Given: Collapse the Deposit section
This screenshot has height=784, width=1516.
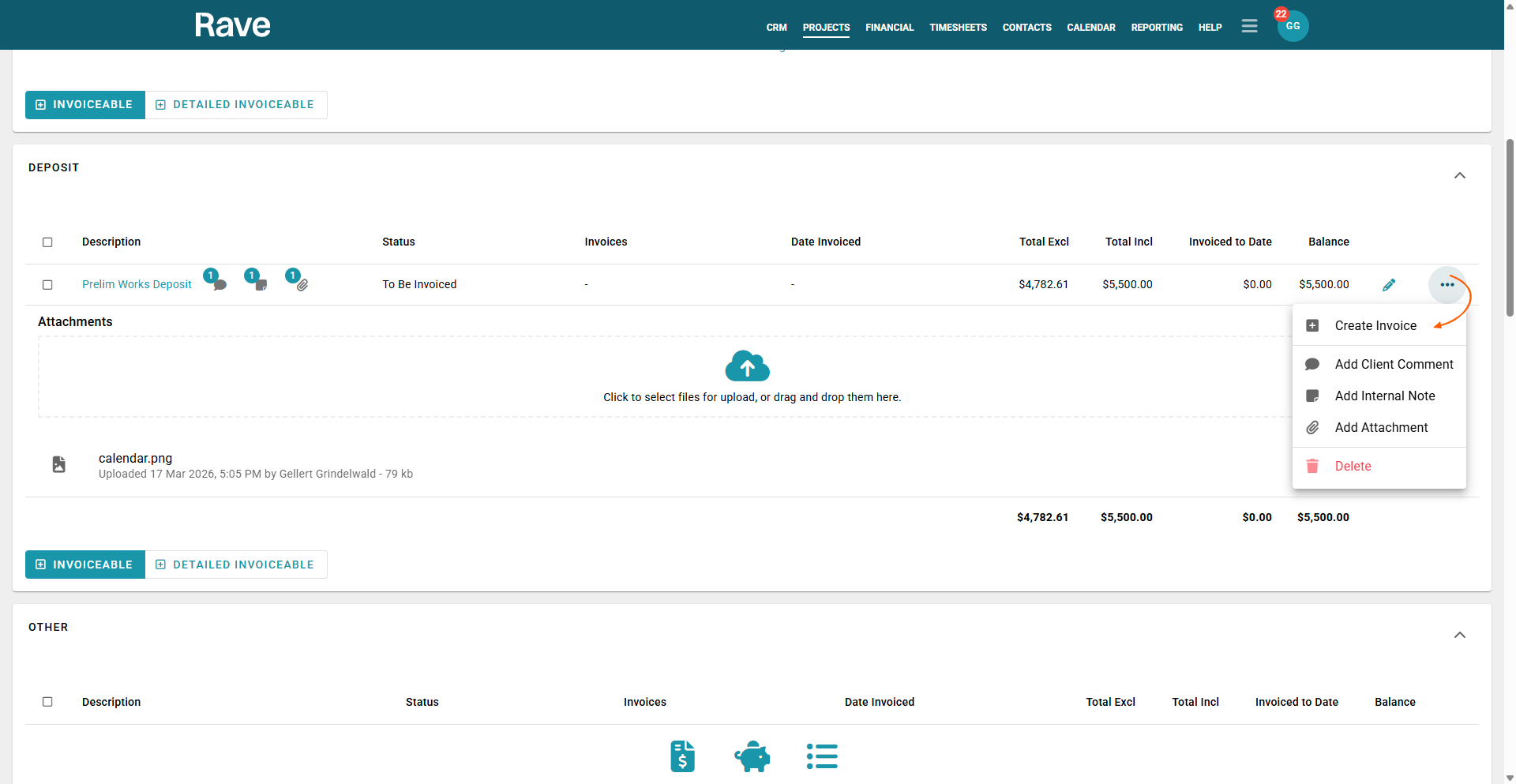Looking at the screenshot, I should point(1459,175).
